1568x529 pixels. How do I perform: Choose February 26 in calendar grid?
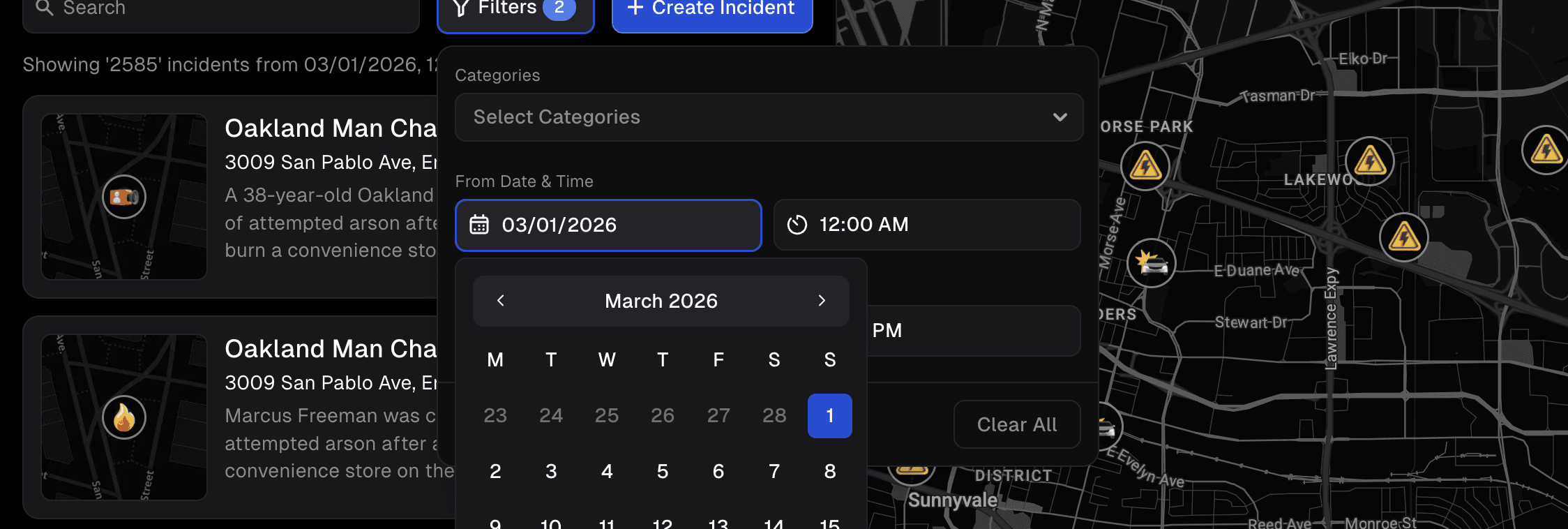pyautogui.click(x=663, y=416)
